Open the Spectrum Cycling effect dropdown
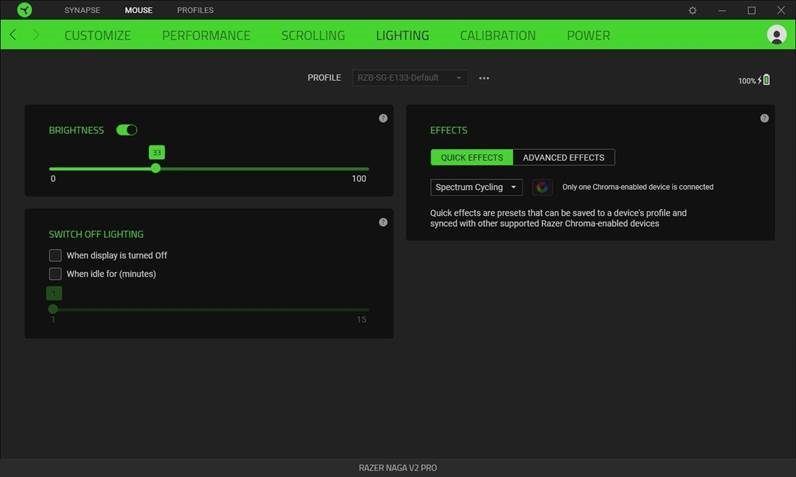This screenshot has width=796, height=477. click(476, 187)
